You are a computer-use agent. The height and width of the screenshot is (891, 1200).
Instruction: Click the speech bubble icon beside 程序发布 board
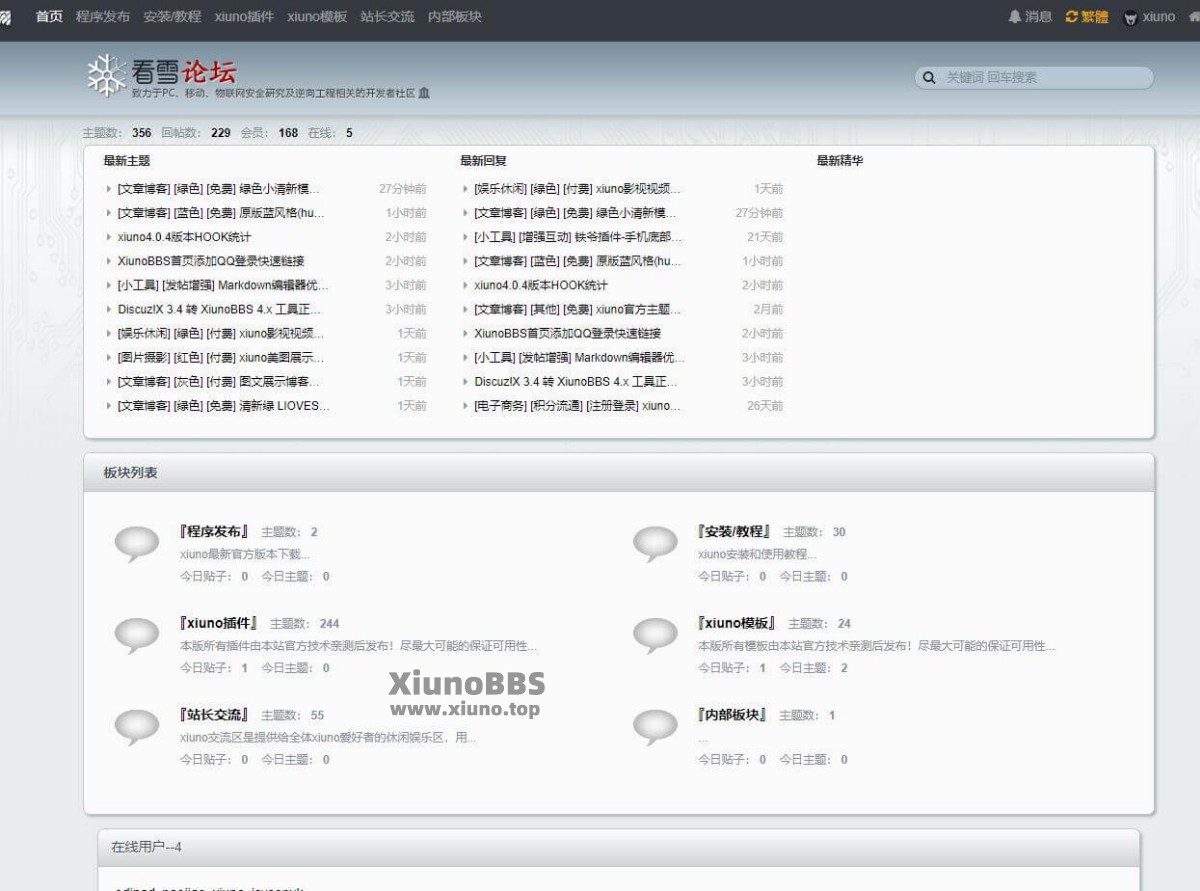(137, 544)
